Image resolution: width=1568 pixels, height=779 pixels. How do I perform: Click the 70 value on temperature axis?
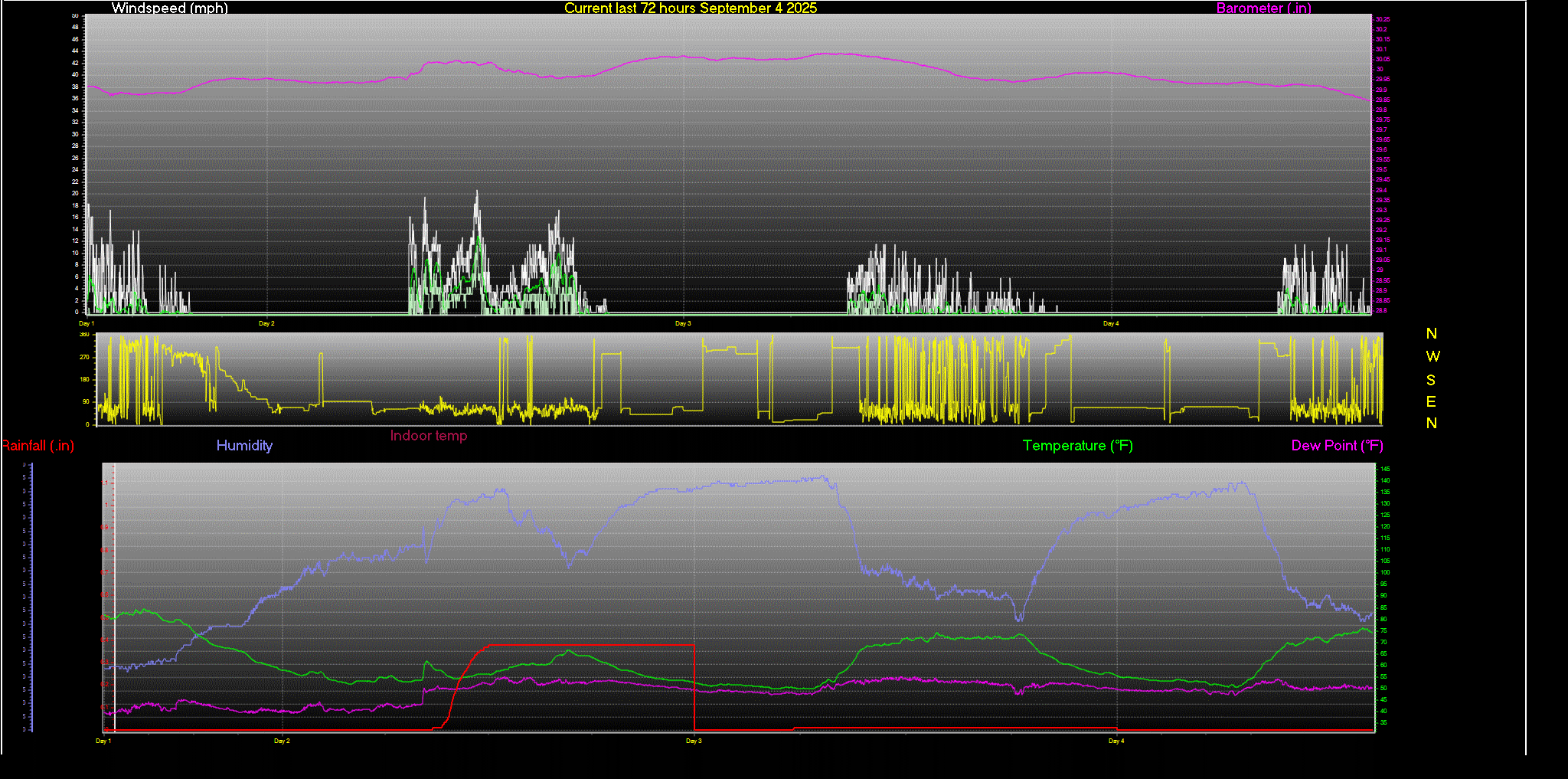pos(1384,642)
